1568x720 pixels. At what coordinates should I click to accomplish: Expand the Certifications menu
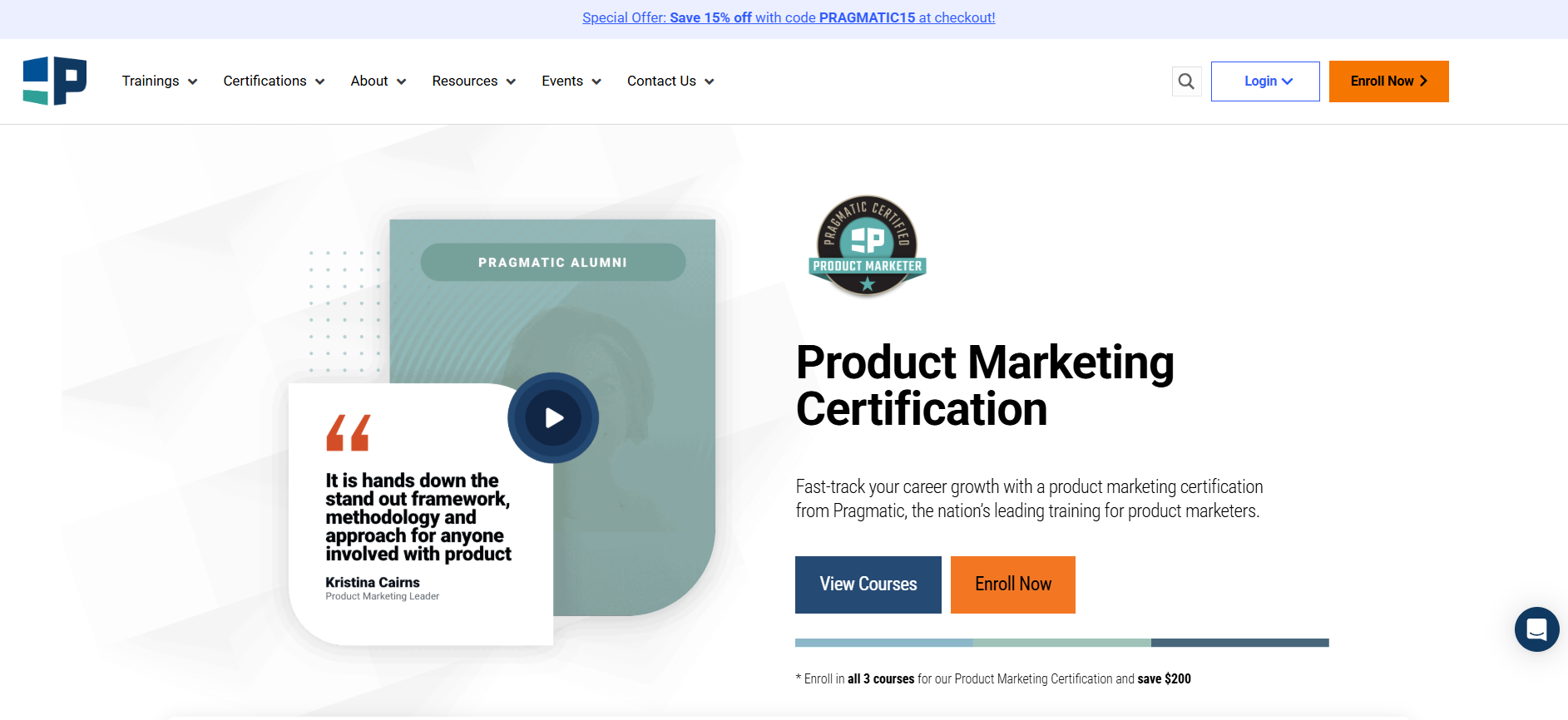(274, 81)
